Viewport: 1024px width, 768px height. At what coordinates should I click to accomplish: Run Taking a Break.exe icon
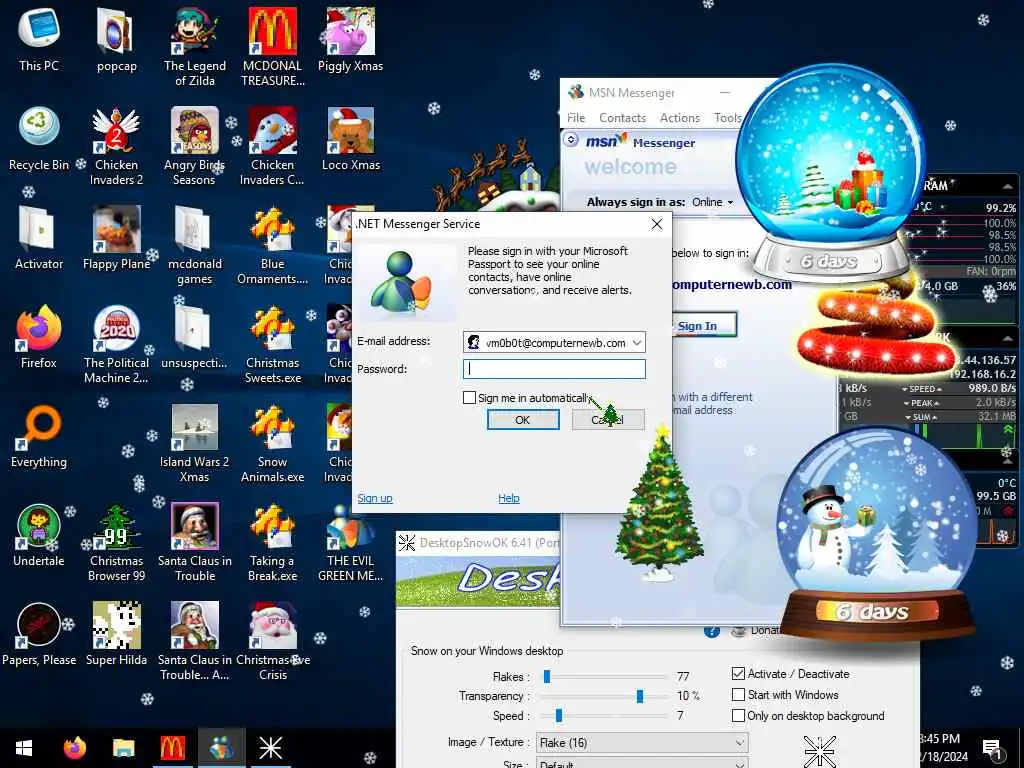click(x=273, y=542)
